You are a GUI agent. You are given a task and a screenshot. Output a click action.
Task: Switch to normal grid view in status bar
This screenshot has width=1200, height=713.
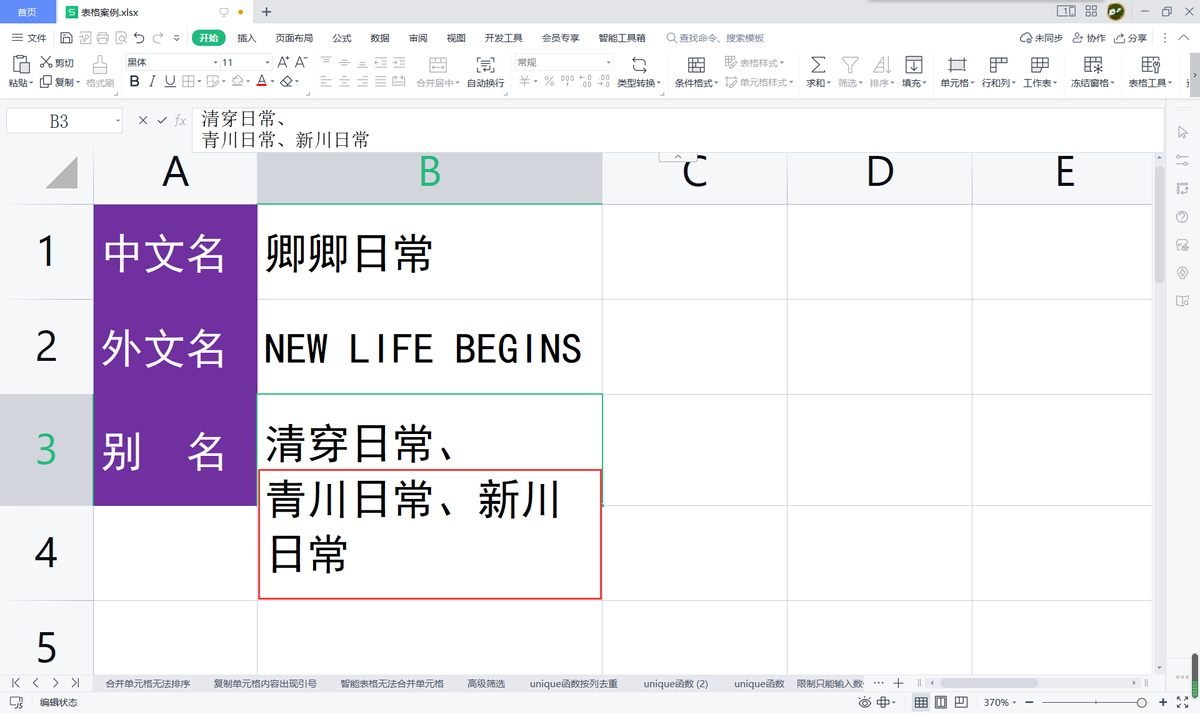tap(921, 702)
